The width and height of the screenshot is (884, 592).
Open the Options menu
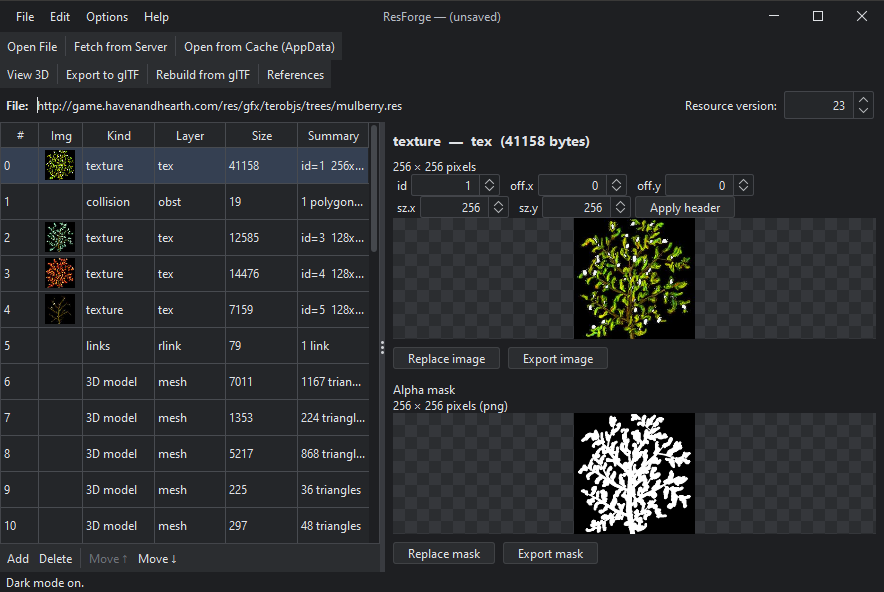[107, 17]
